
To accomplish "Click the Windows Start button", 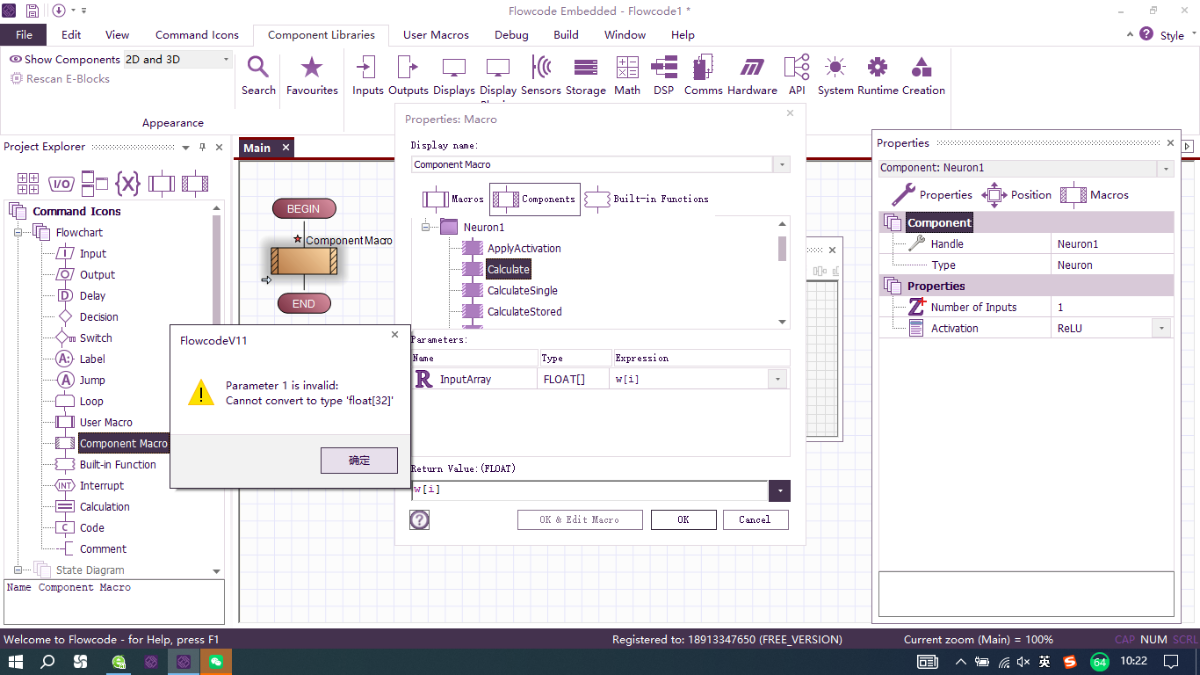I will point(15,661).
